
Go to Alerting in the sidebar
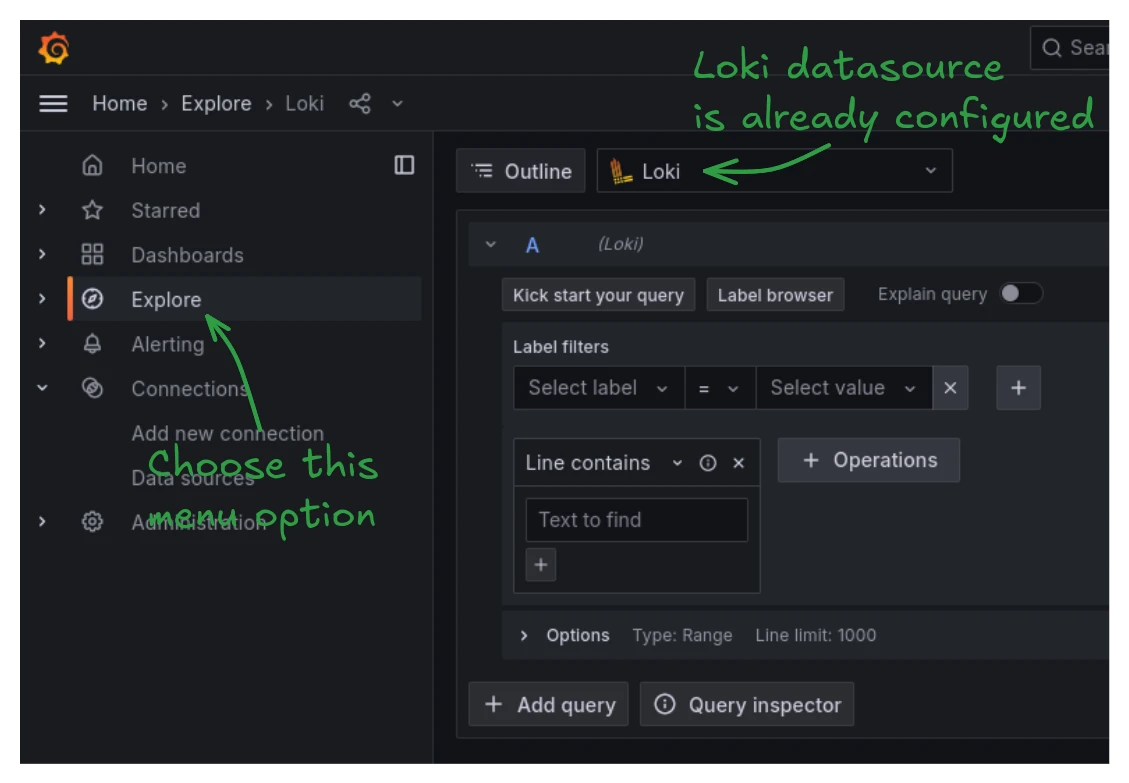(x=167, y=344)
